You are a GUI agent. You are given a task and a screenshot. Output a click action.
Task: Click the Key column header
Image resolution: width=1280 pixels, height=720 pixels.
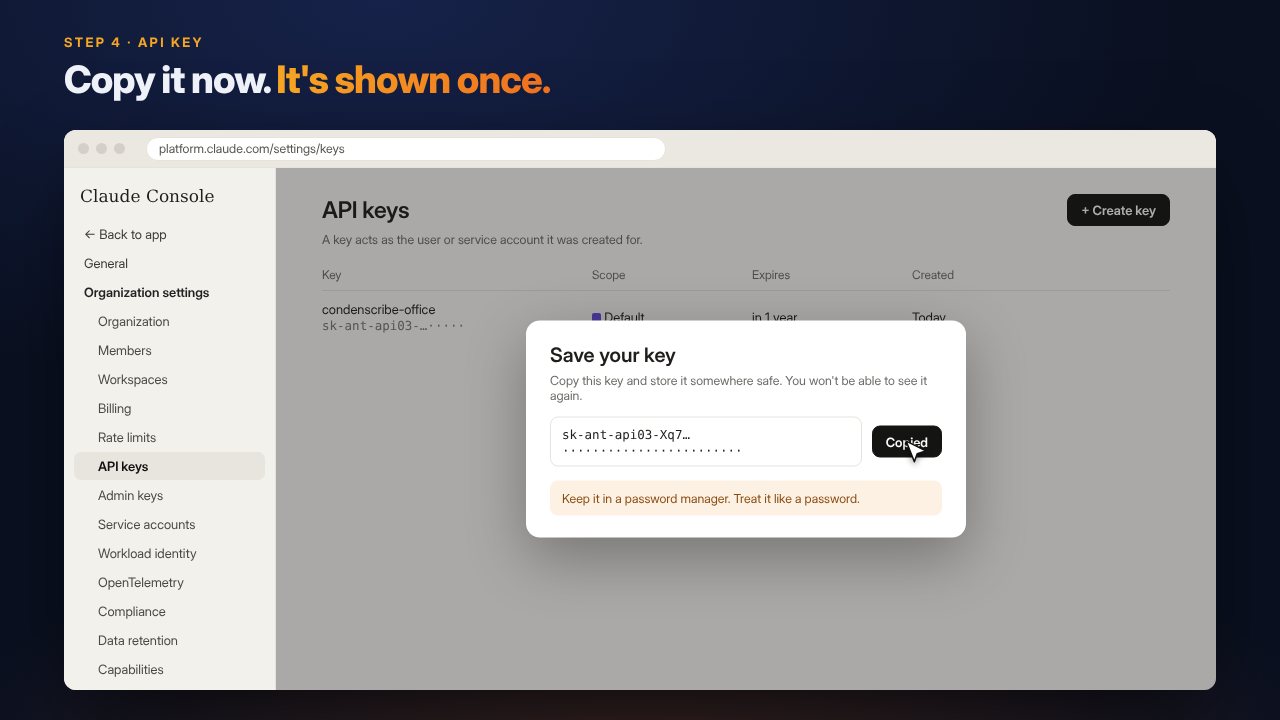point(331,275)
